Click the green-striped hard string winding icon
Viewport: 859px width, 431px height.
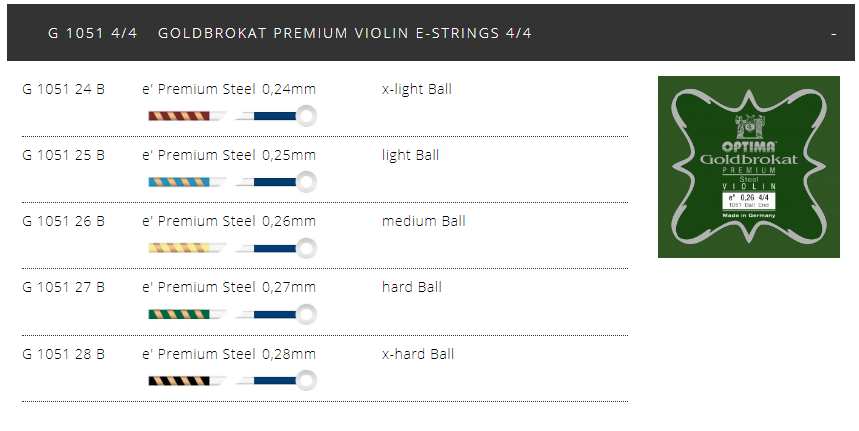pos(178,314)
